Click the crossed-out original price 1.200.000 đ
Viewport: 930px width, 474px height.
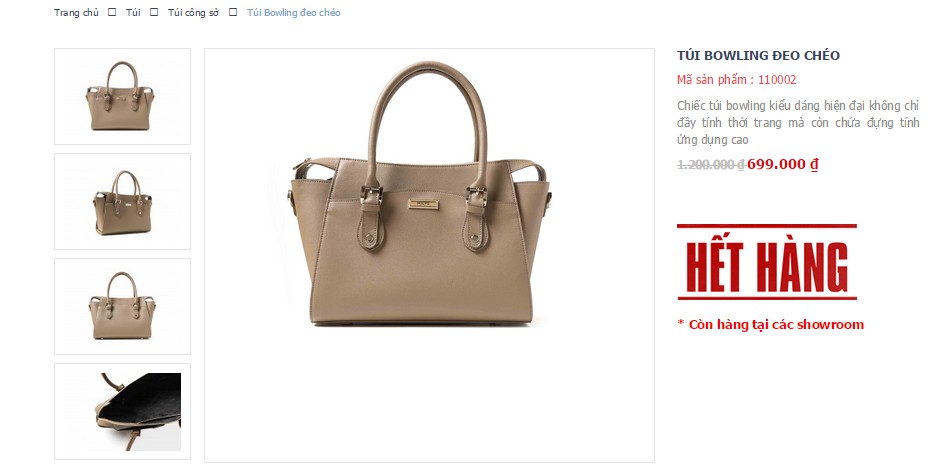(711, 164)
